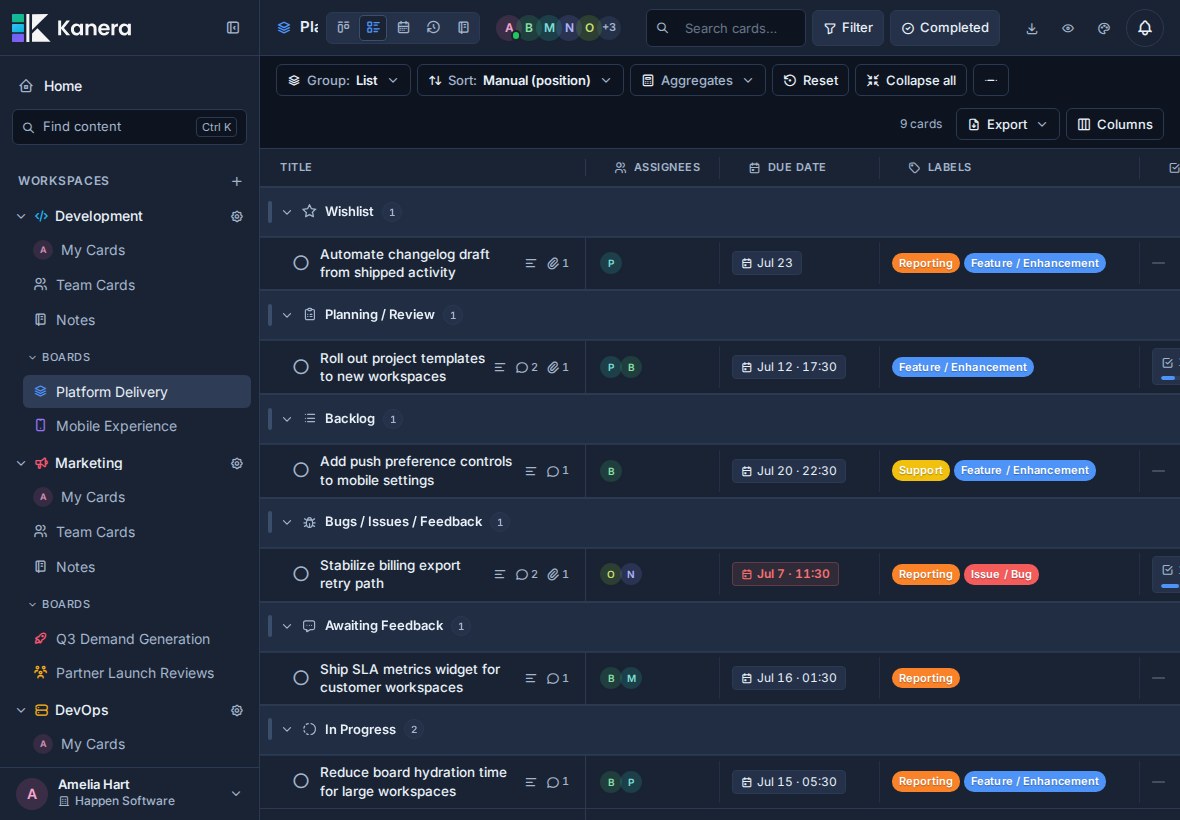Collapse the Backlog group

(x=287, y=419)
